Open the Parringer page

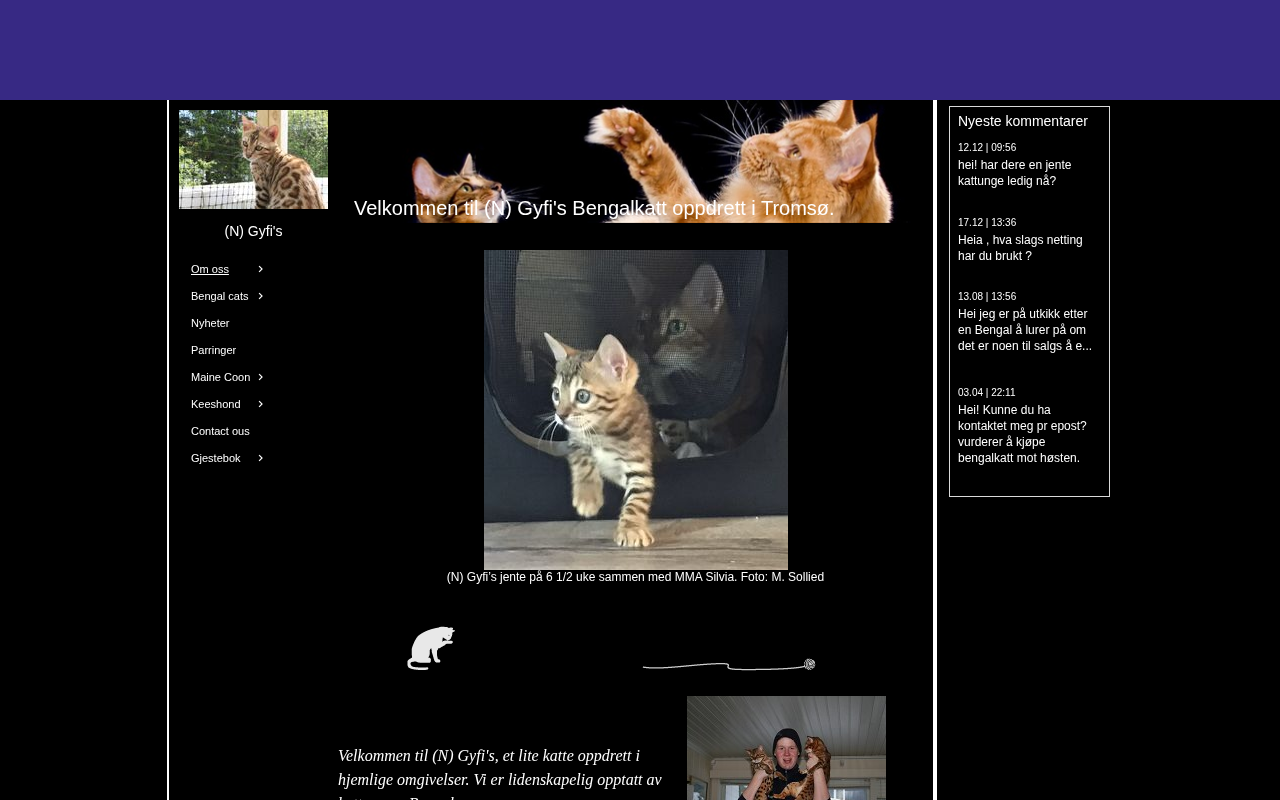[x=214, y=350]
